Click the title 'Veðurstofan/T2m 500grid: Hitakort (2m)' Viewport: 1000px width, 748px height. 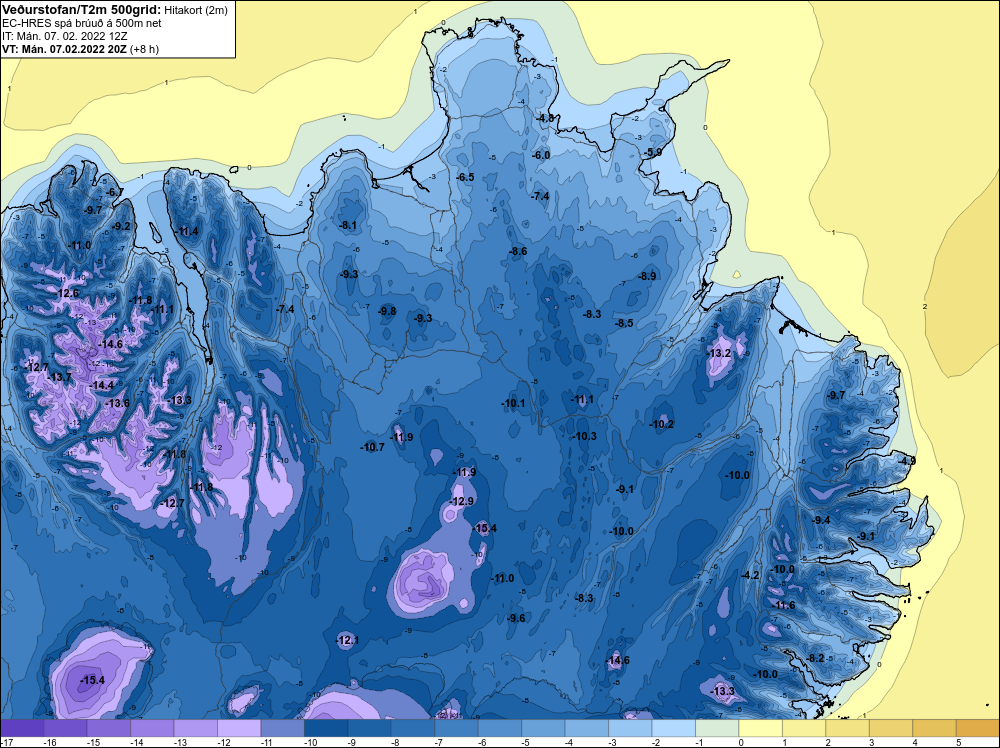point(114,10)
